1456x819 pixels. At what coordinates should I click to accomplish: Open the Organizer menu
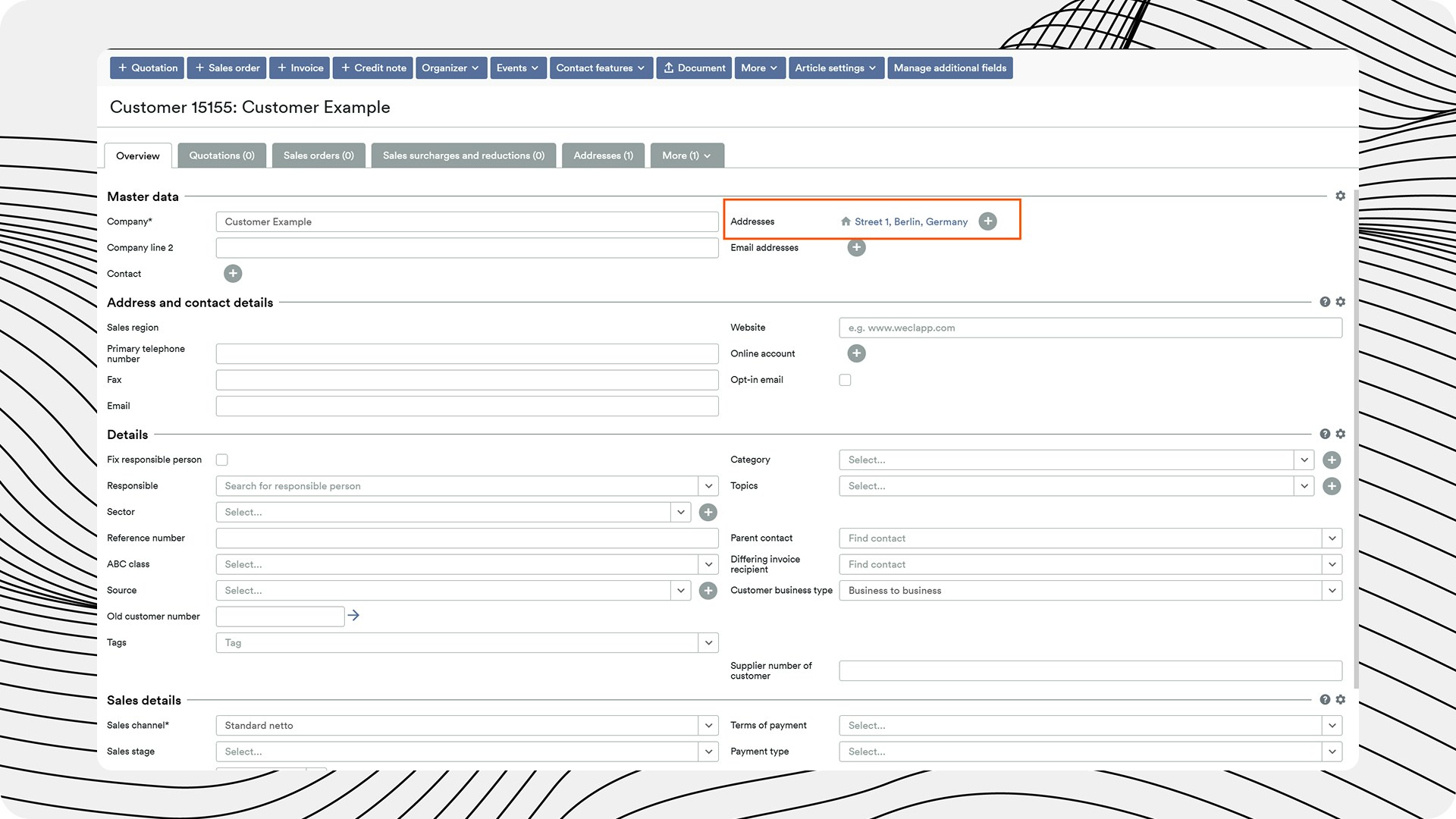(450, 68)
